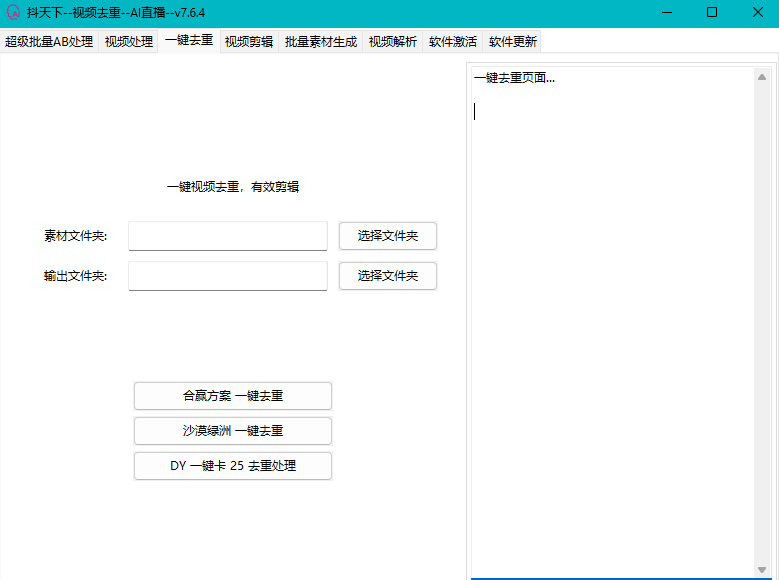Switch to the 超级批量AB处理 tab
Screen dimensions: 779x580
pos(49,42)
